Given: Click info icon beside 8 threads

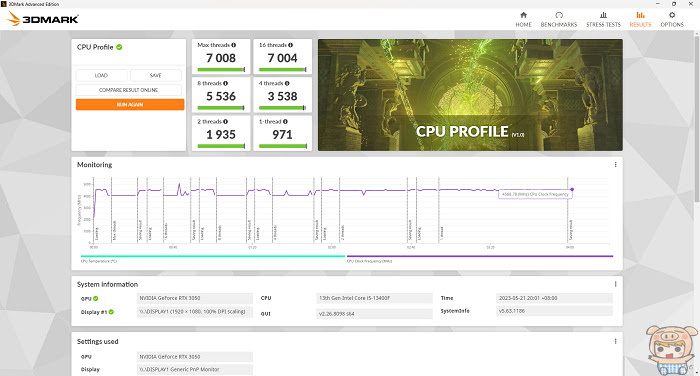Looking at the screenshot, I should tap(225, 84).
